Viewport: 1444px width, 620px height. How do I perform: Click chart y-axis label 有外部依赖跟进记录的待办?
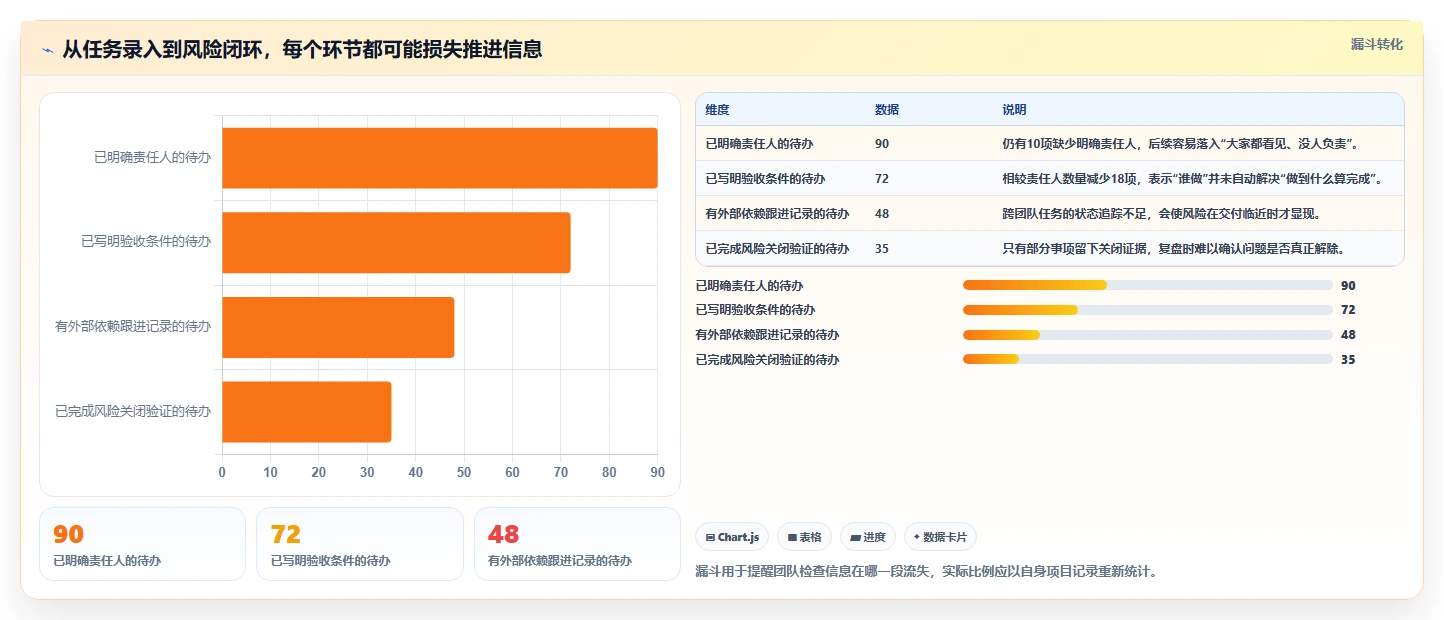pos(133,327)
